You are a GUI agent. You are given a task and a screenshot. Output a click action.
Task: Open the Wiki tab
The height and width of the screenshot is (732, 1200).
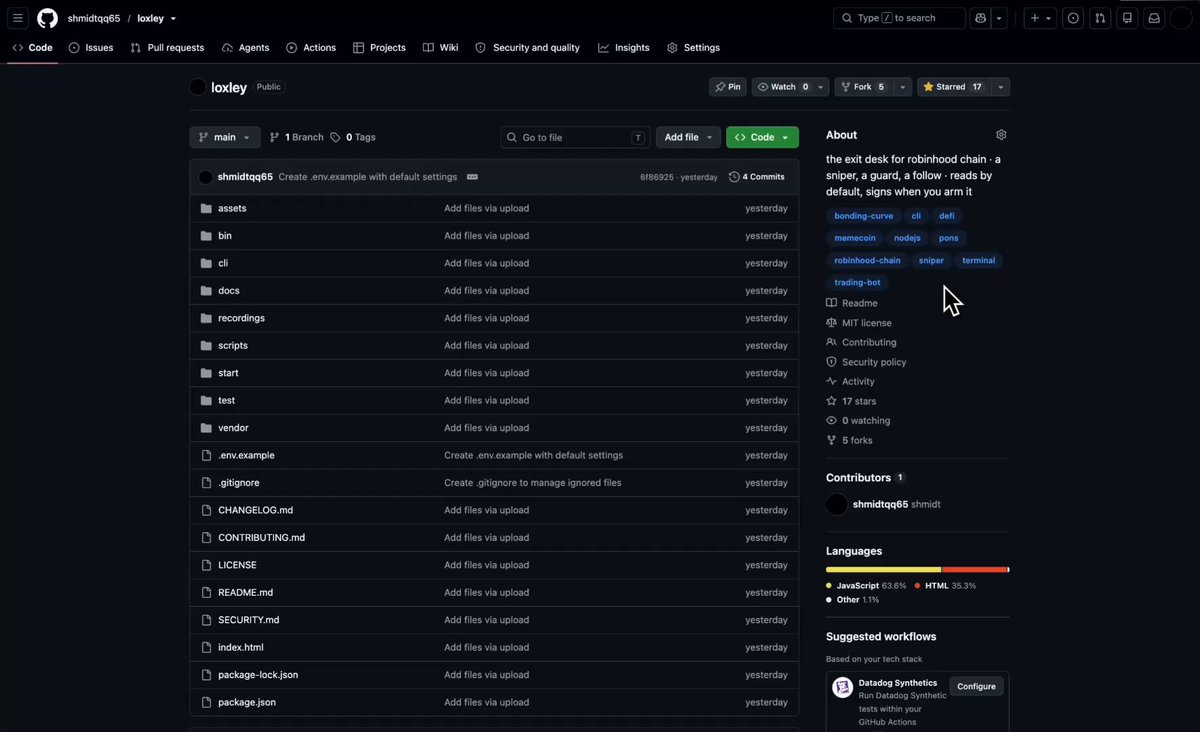(440, 48)
